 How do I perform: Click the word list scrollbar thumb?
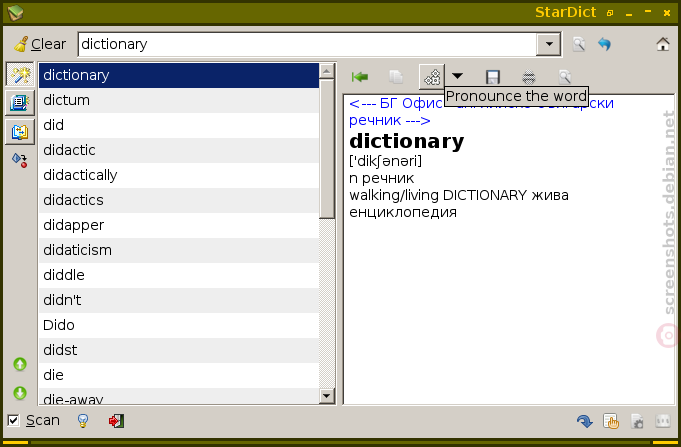click(327, 149)
